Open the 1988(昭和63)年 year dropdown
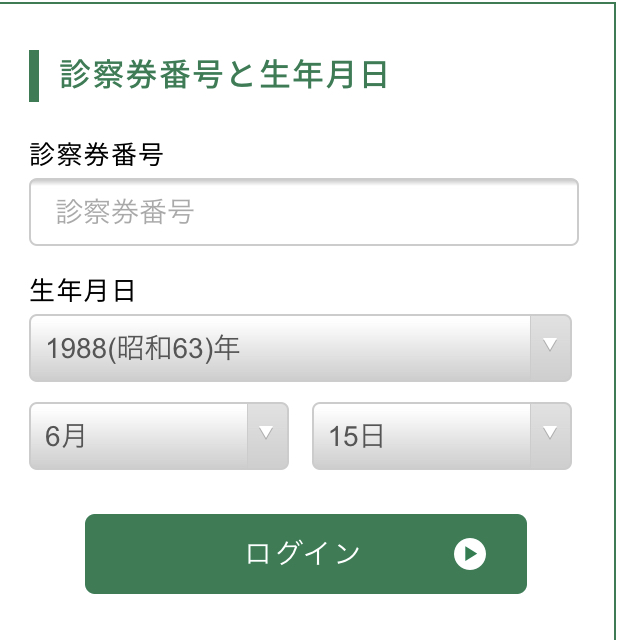619x640 pixels. click(x=300, y=348)
